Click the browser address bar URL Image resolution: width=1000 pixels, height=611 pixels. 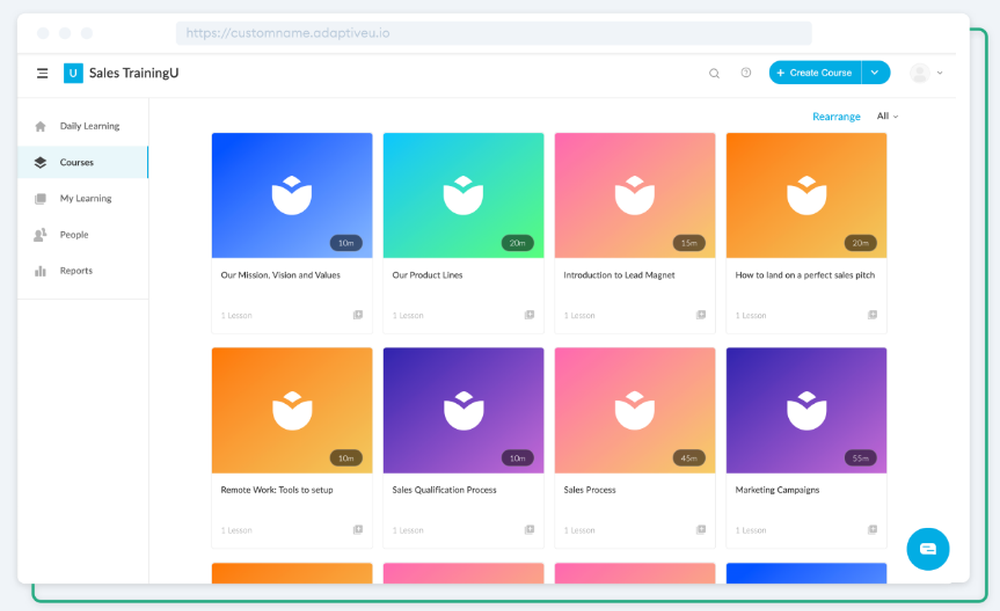(x=494, y=33)
